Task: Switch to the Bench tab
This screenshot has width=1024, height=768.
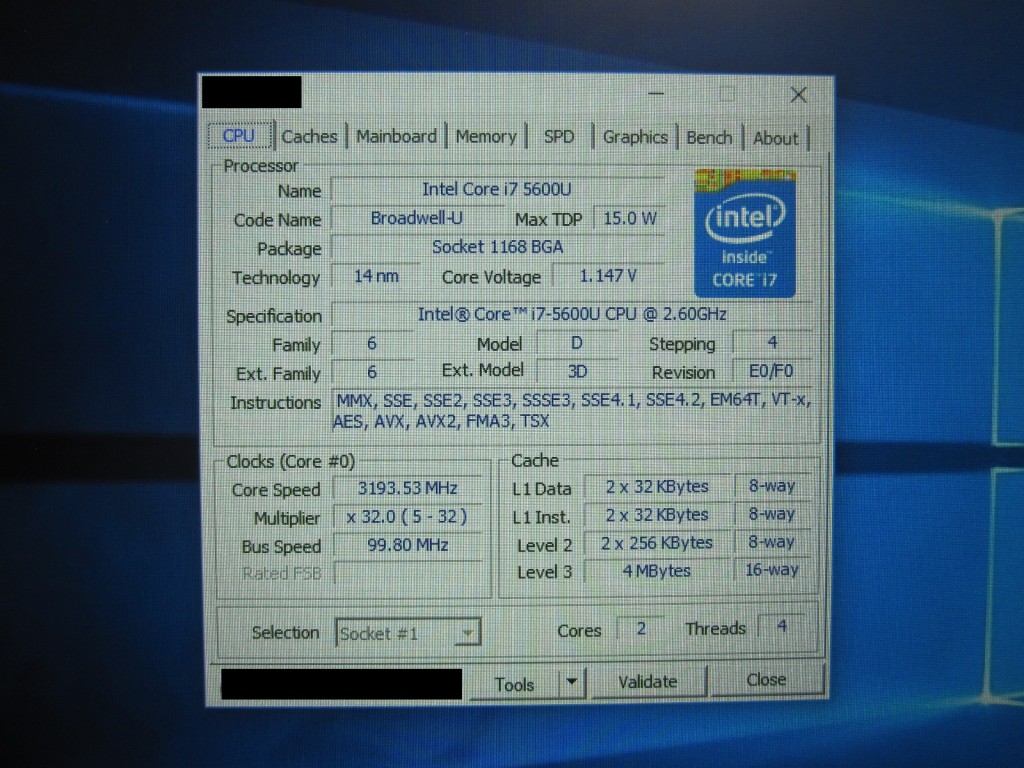Action: (x=709, y=138)
